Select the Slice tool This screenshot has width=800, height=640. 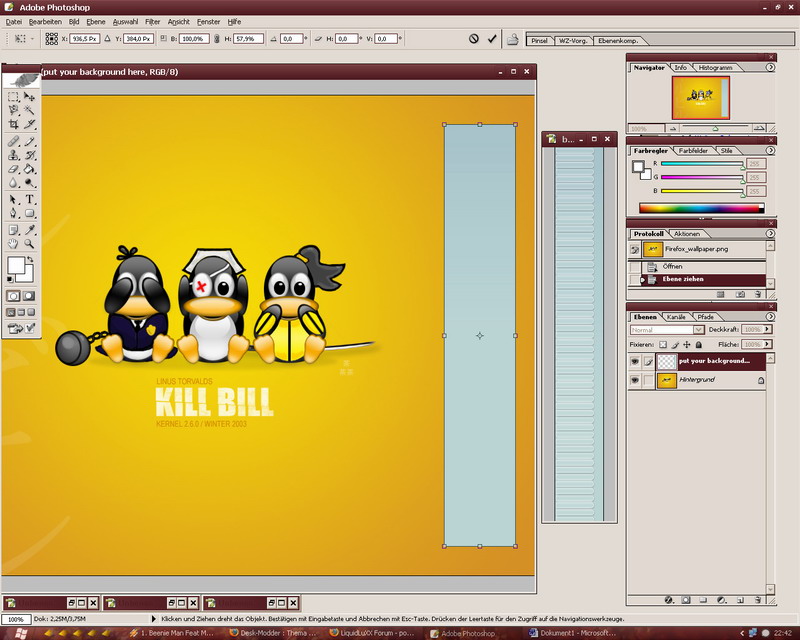tap(30, 124)
